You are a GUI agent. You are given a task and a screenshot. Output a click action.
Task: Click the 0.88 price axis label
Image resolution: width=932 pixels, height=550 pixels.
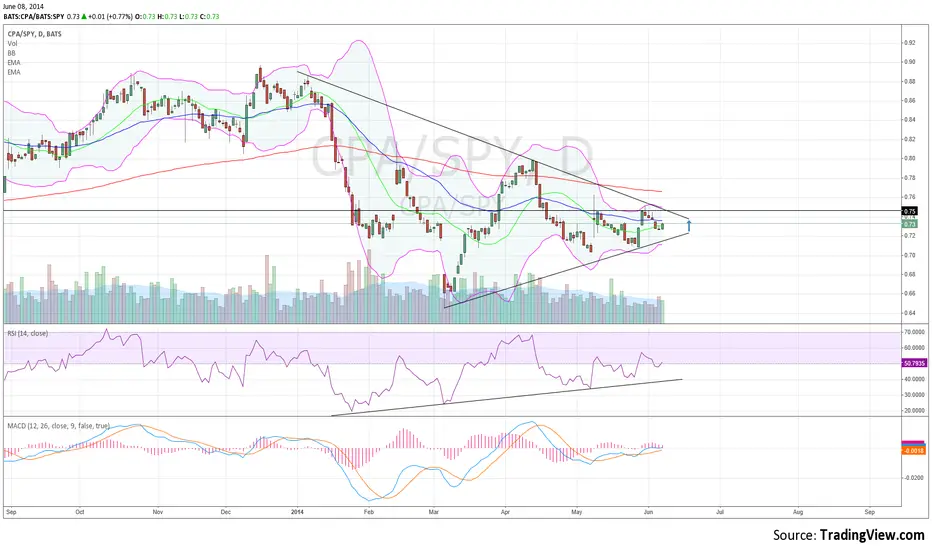click(909, 81)
